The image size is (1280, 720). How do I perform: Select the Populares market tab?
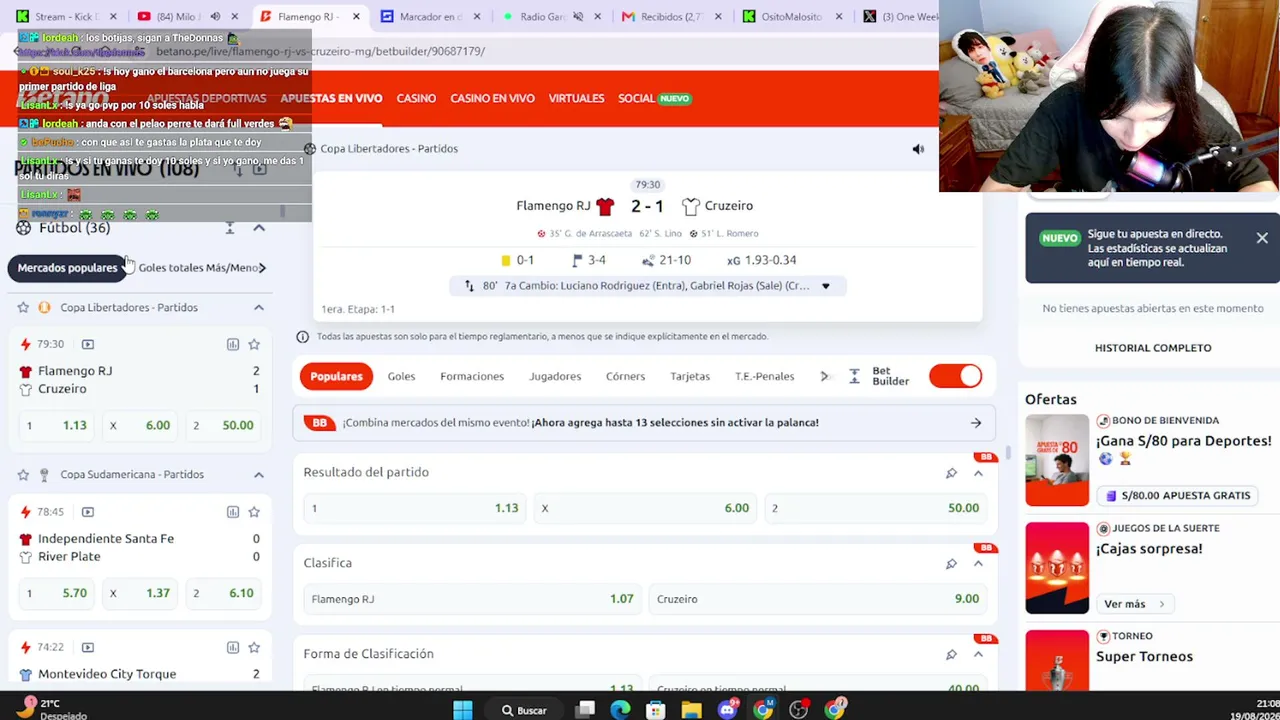(336, 376)
